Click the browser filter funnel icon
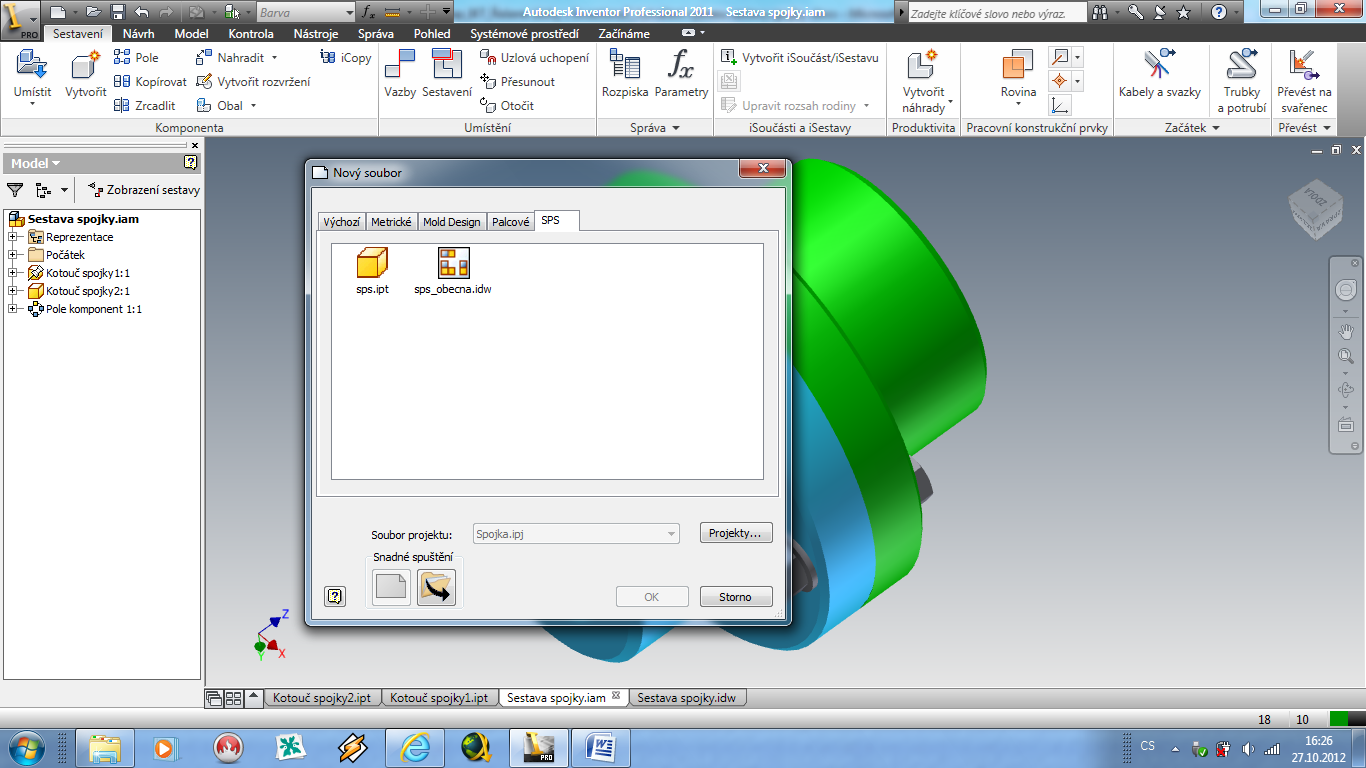This screenshot has height=768, width=1366. 15,190
